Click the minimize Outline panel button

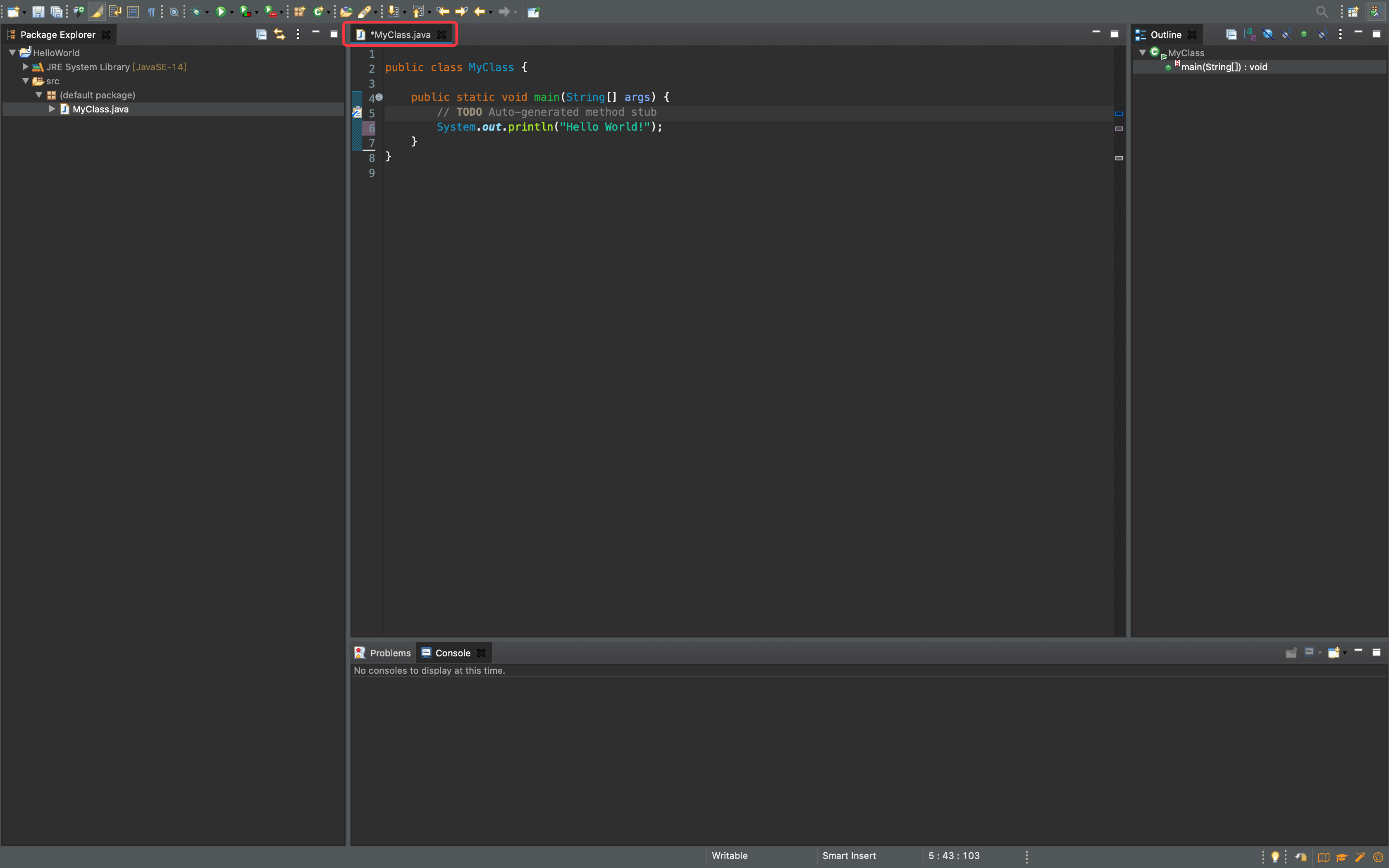click(1358, 33)
